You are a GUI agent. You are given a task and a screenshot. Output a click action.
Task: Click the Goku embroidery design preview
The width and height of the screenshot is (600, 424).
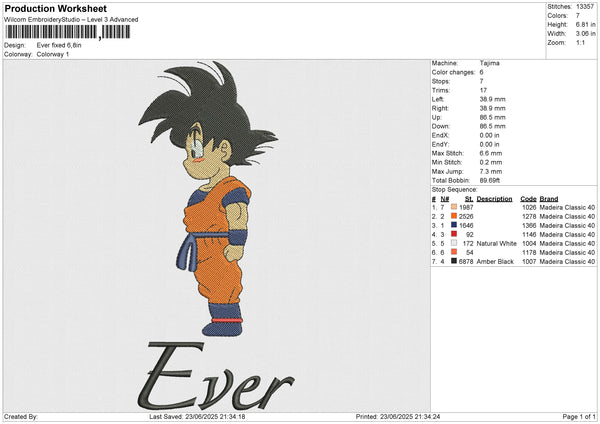[x=209, y=199]
